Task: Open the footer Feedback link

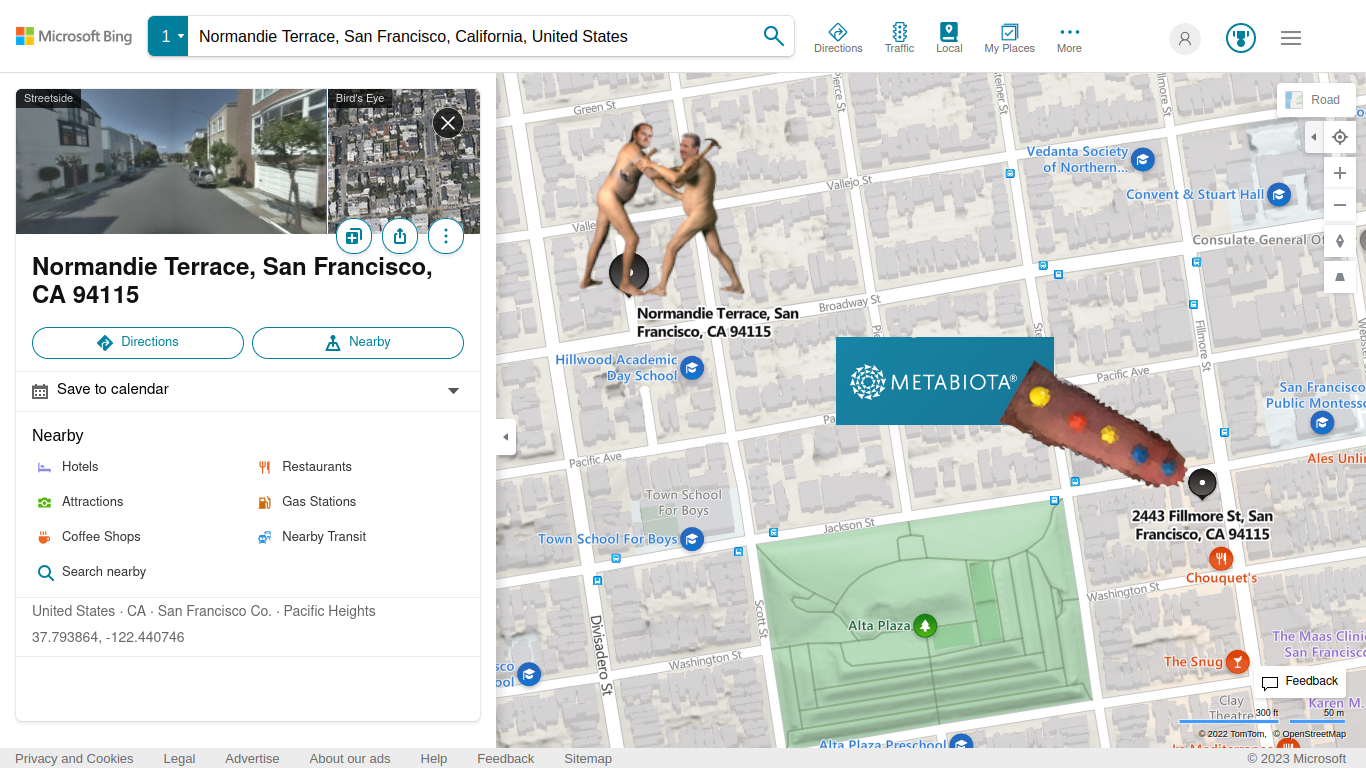Action: [506, 759]
